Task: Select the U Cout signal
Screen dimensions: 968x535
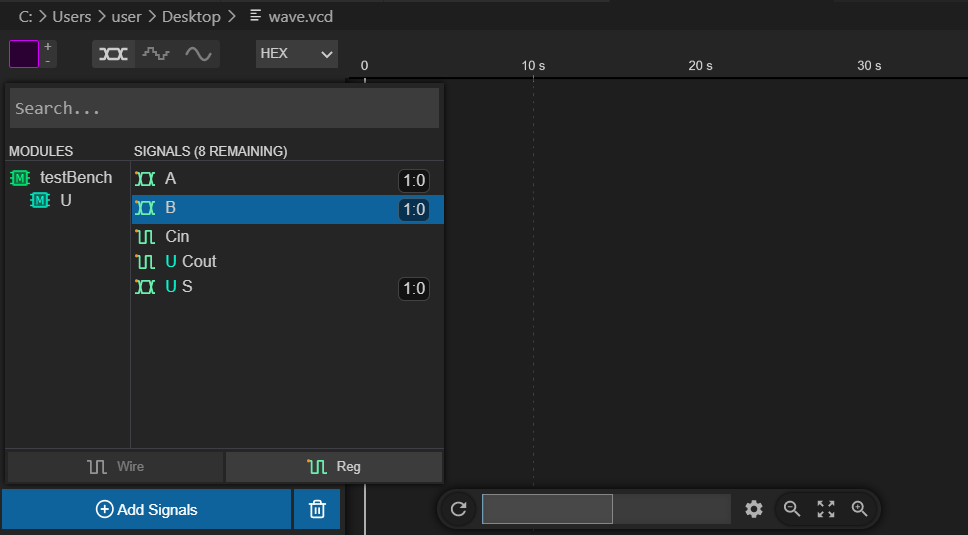Action: (288, 262)
